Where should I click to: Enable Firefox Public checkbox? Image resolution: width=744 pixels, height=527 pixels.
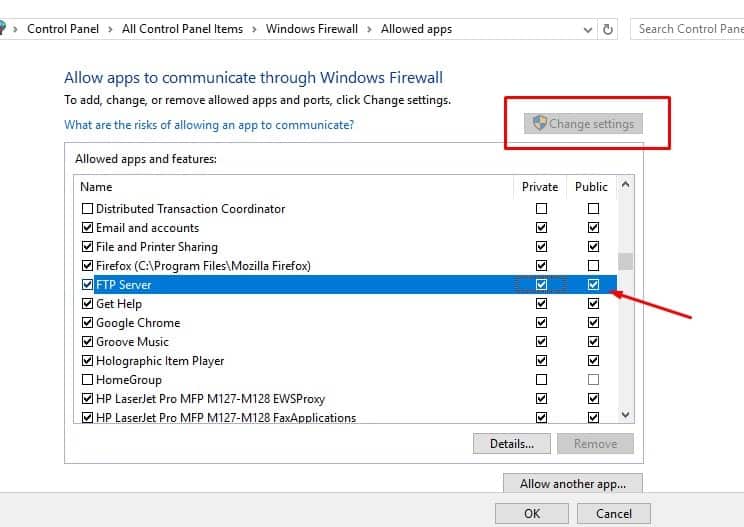coord(593,266)
